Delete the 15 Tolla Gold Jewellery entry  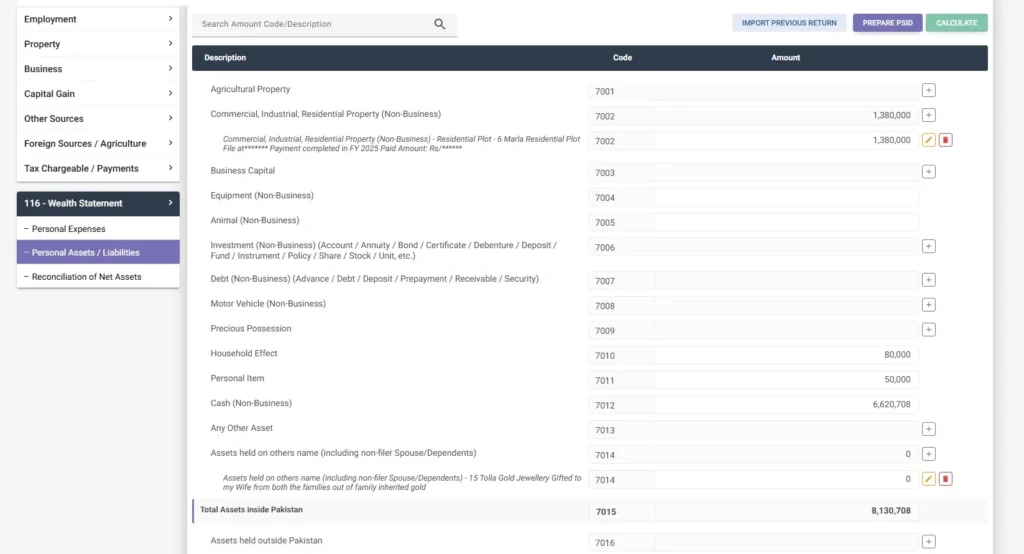(945, 479)
